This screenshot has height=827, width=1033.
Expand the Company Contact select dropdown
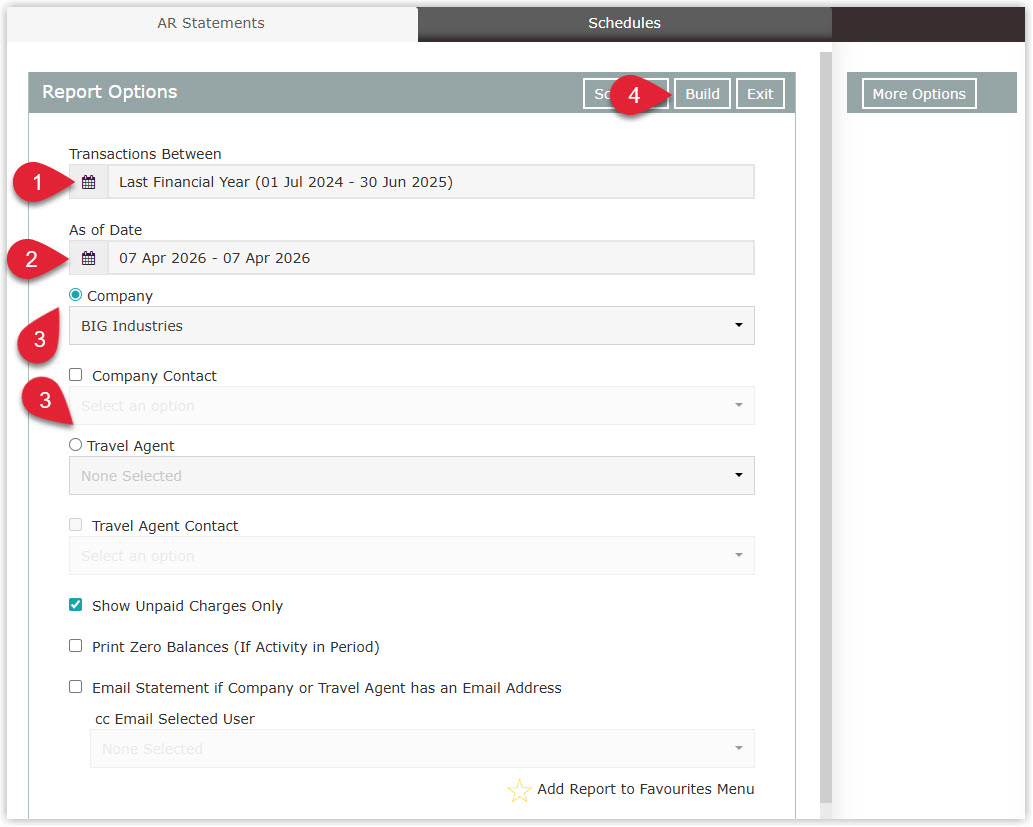coord(412,406)
